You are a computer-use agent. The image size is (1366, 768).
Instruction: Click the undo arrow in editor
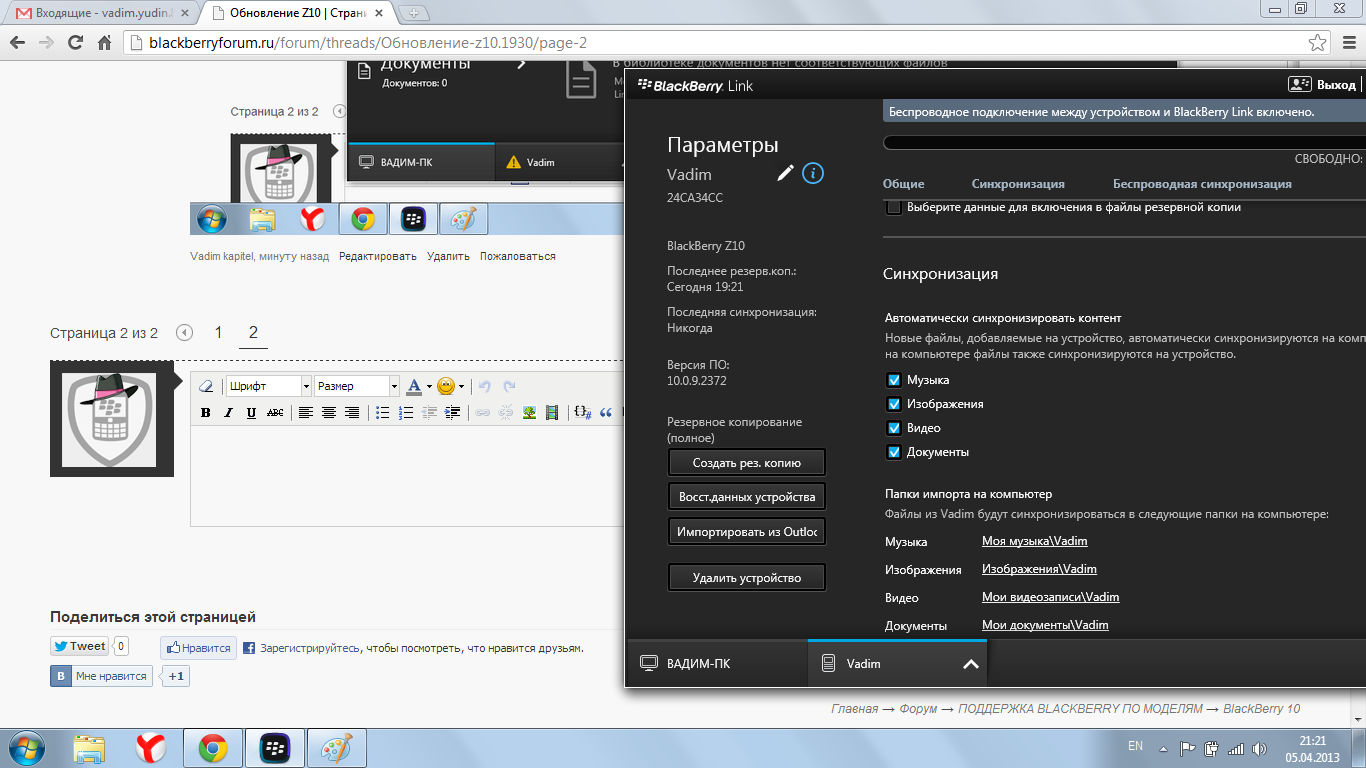pos(485,386)
